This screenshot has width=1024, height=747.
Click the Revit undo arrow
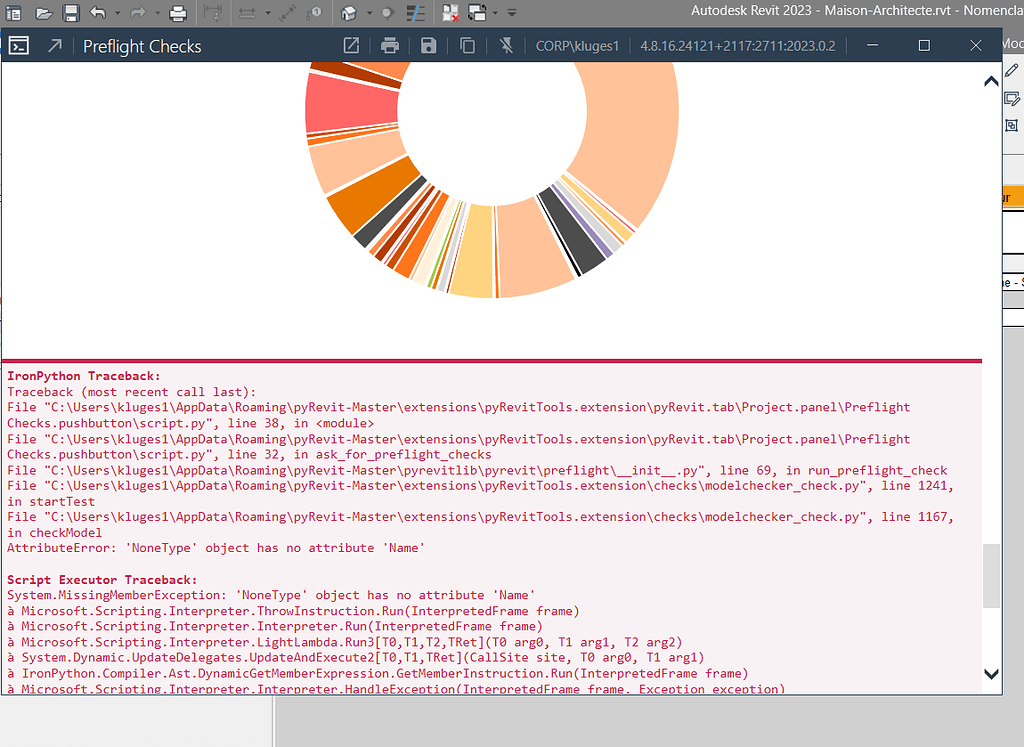(97, 13)
